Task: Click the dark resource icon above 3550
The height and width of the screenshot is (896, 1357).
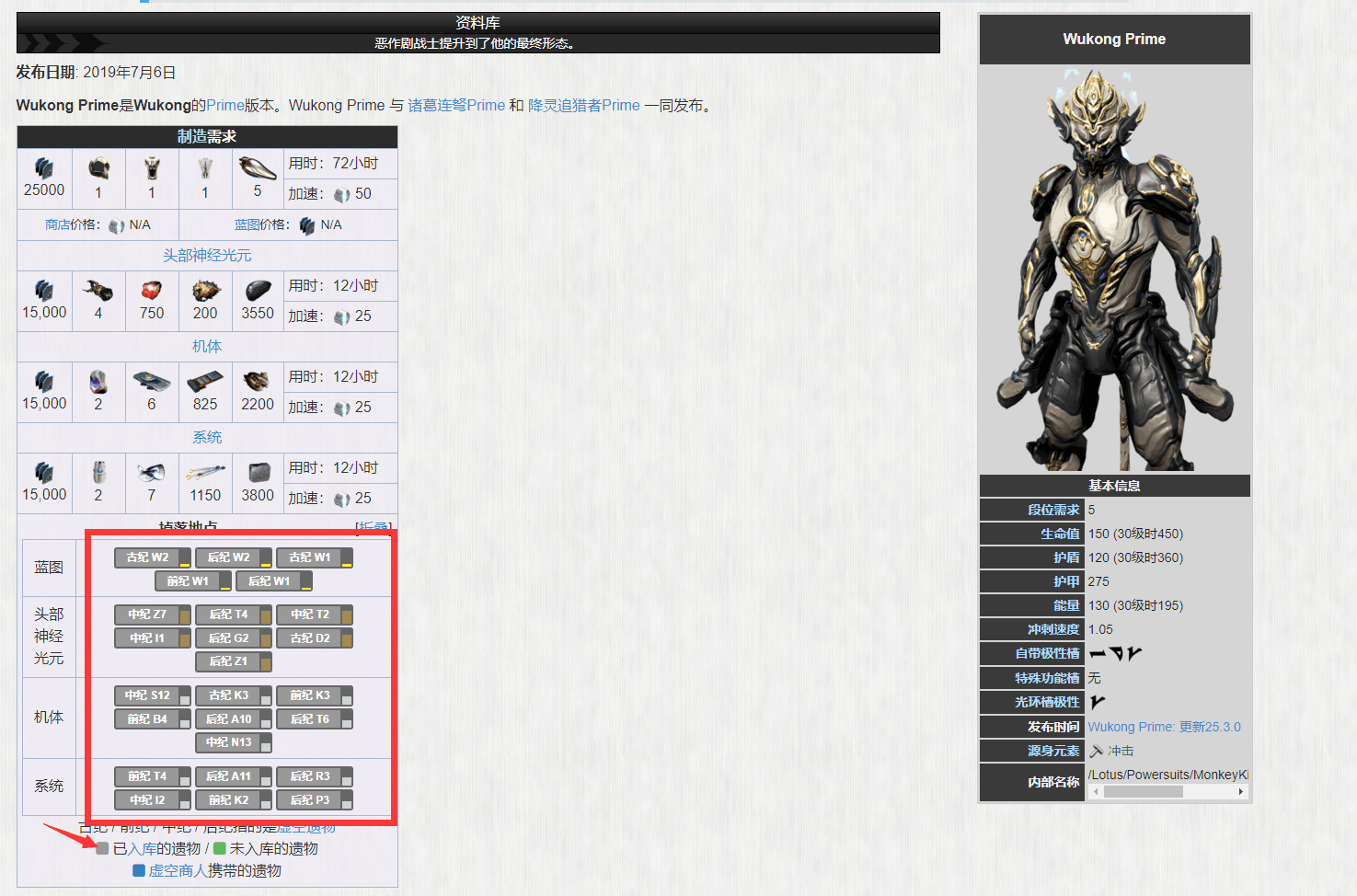Action: click(259, 291)
